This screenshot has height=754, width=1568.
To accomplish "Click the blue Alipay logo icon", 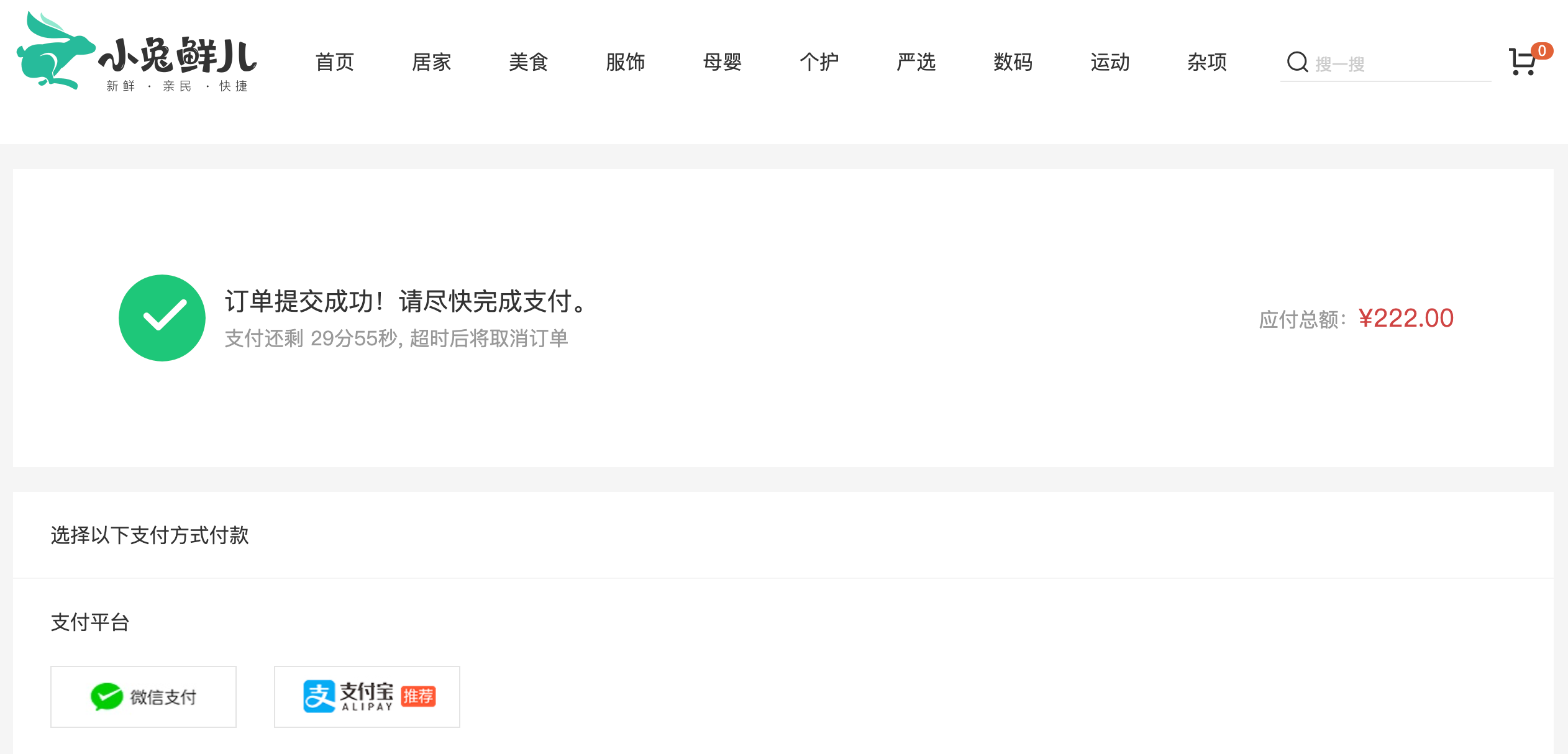I will (319, 696).
